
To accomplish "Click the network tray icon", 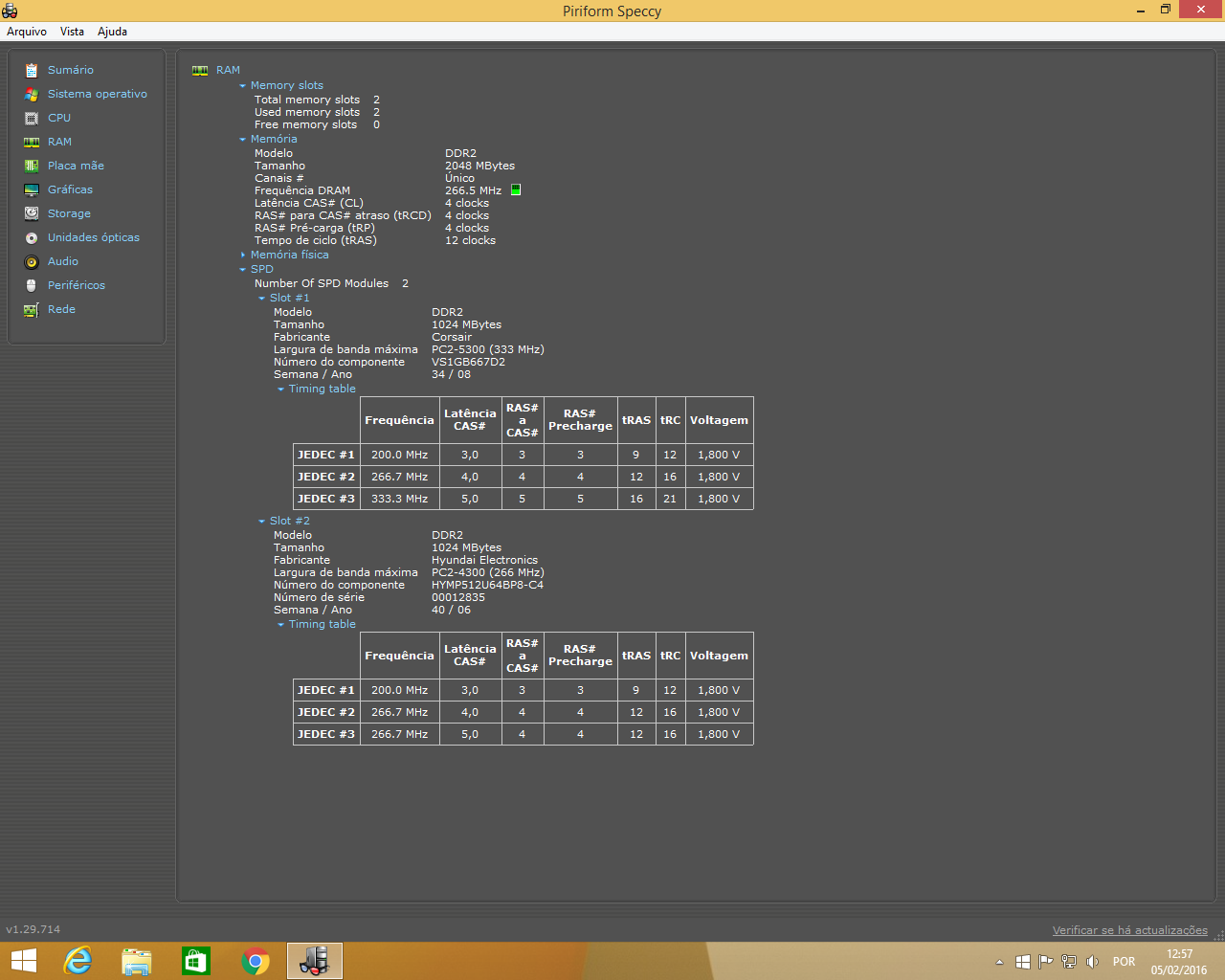I will (x=1069, y=962).
